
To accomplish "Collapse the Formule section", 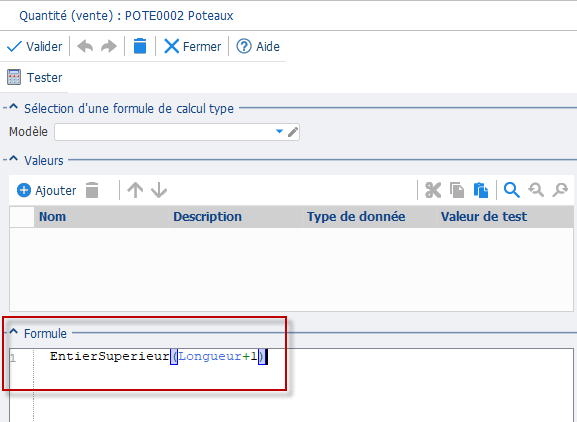I will (x=14, y=332).
